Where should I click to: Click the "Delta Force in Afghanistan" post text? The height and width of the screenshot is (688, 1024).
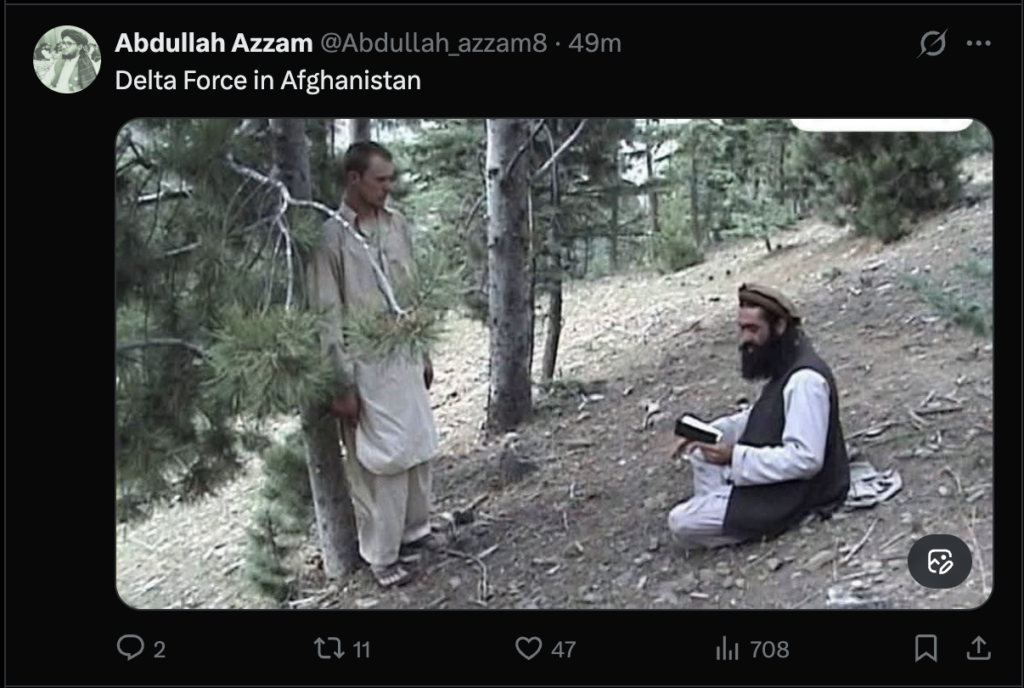(268, 80)
